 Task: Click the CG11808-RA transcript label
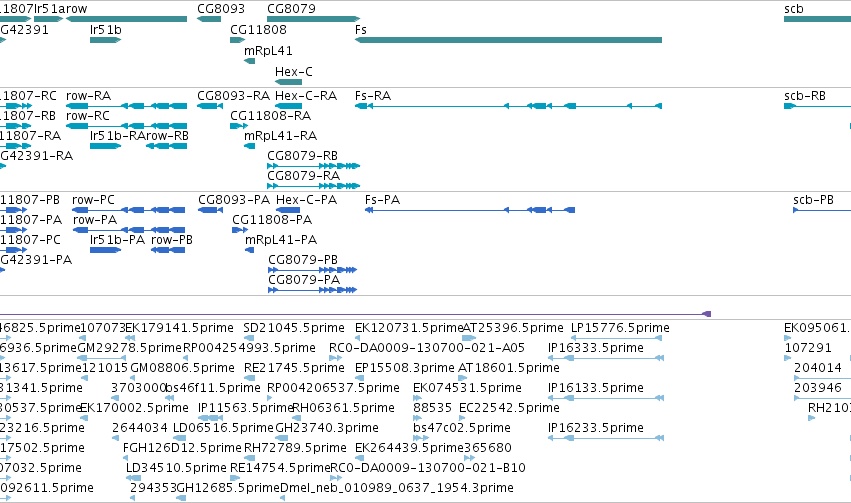[270, 116]
